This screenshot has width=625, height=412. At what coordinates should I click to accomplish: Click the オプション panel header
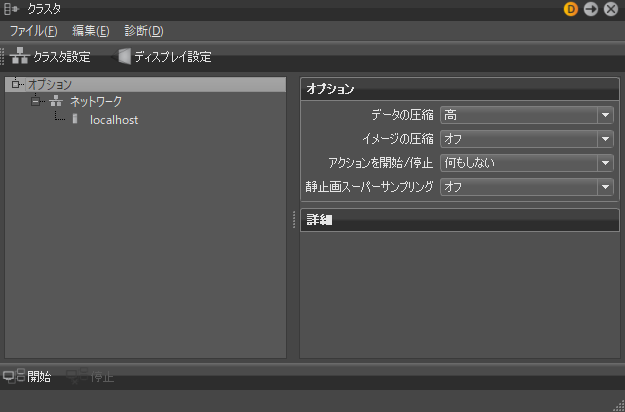point(460,89)
